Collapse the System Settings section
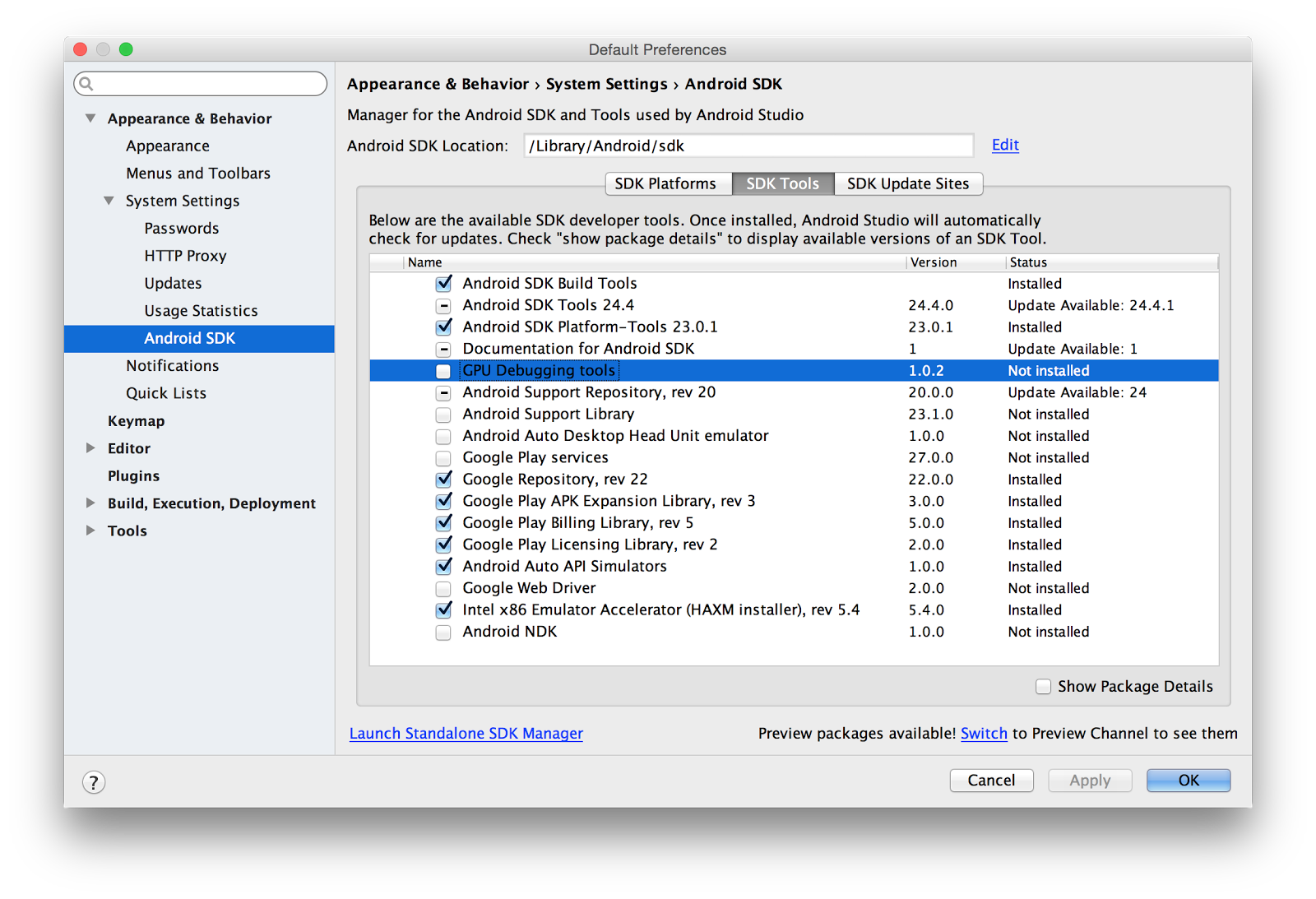 tap(108, 200)
